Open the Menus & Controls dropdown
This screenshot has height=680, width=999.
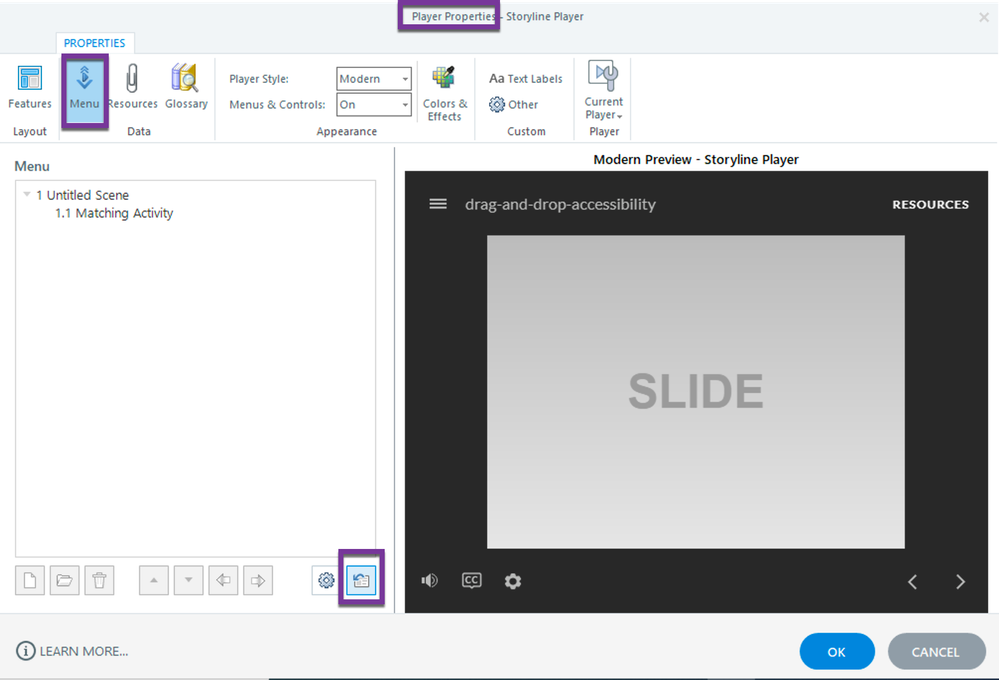tap(374, 105)
